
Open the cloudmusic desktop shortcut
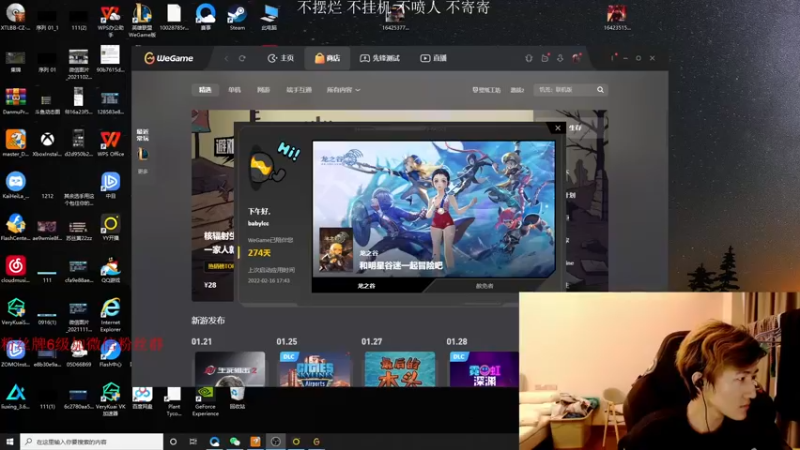(16, 269)
